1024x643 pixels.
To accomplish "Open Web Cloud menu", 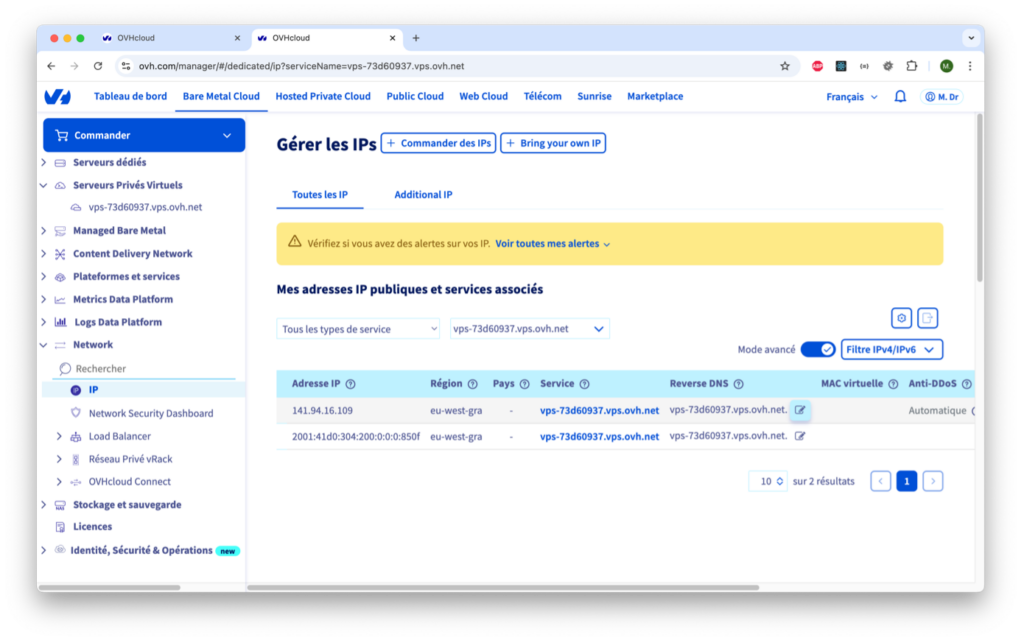I will 483,96.
